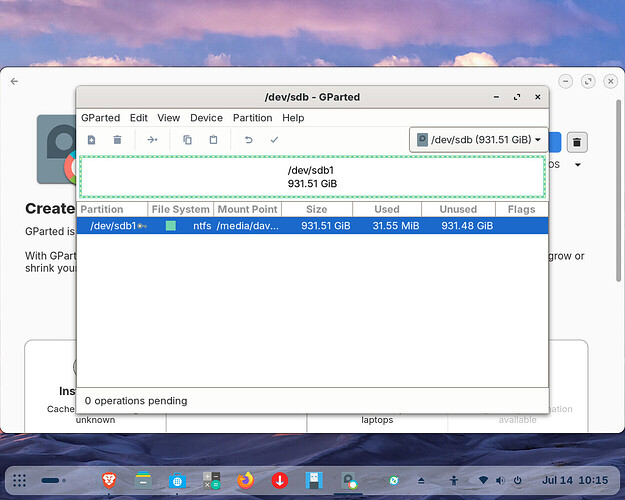Click the Partition column header
This screenshot has height=500, width=625.
click(x=112, y=209)
